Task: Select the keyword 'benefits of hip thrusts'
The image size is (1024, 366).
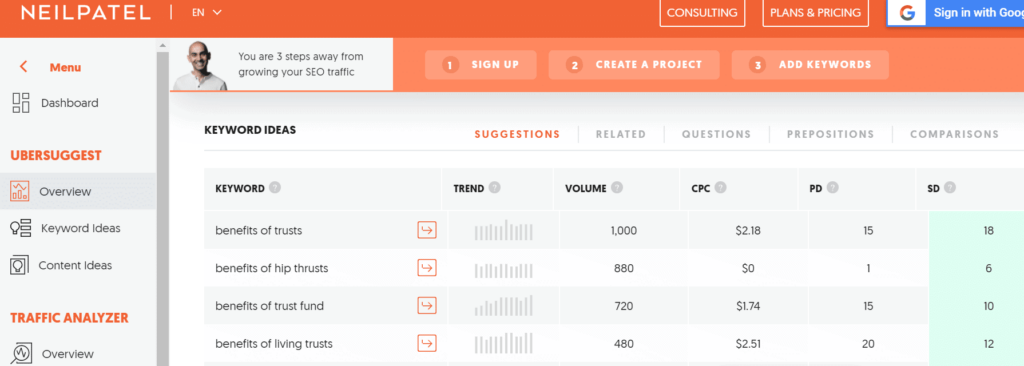Action: [272, 268]
